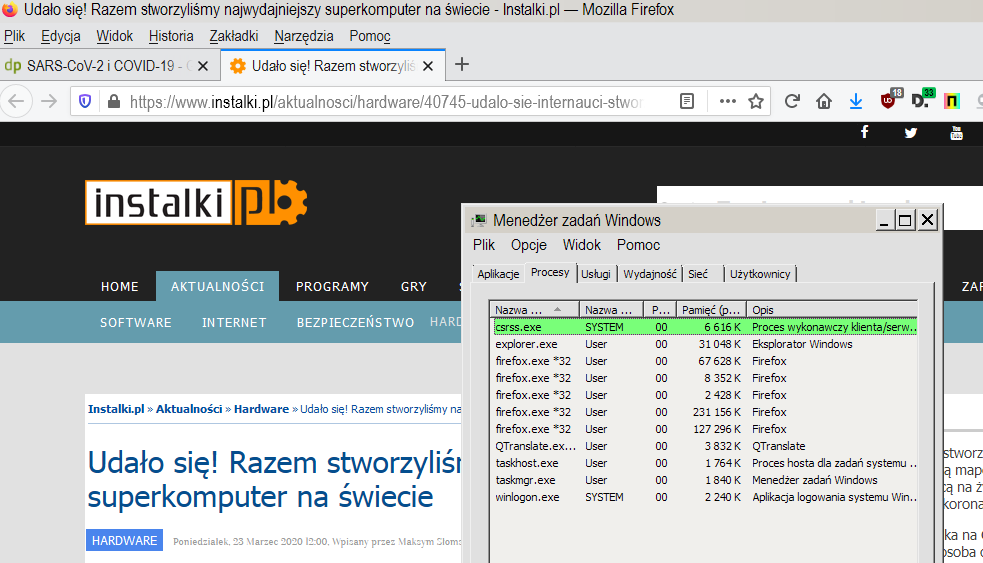
Task: Open the tracking protection shield icon
Action: pyautogui.click(x=85, y=101)
